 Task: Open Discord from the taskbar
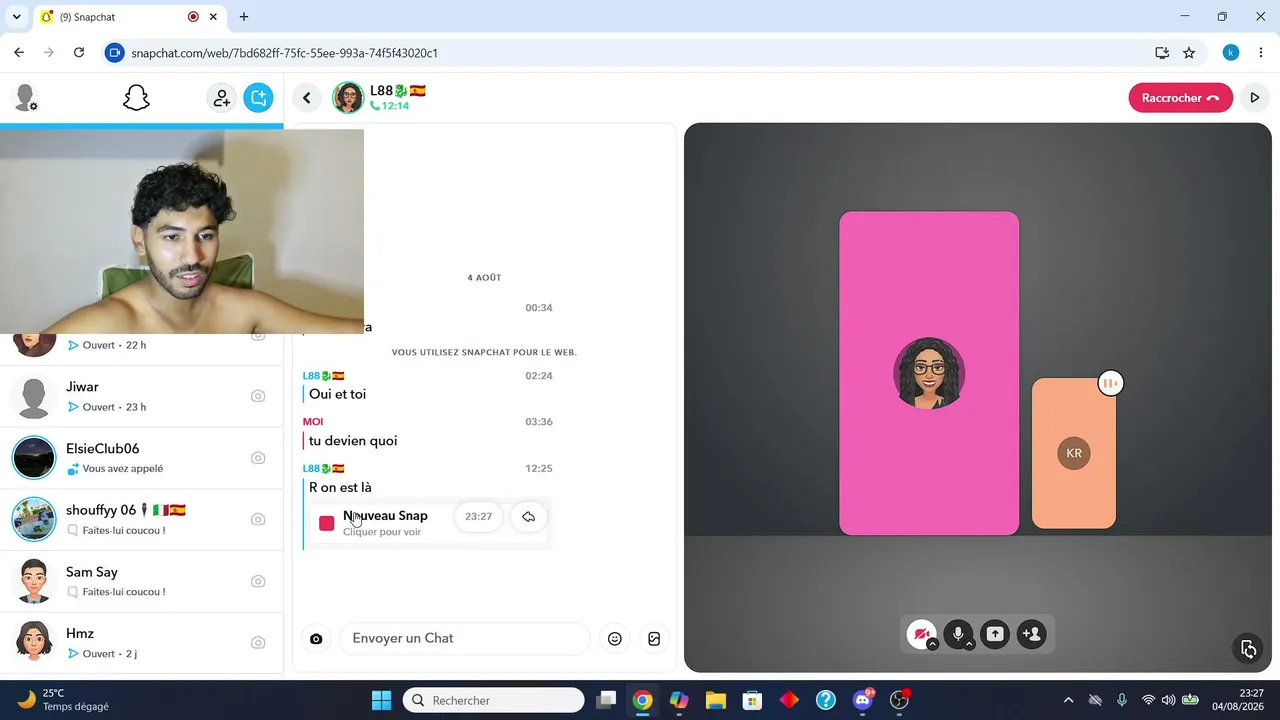pos(863,700)
